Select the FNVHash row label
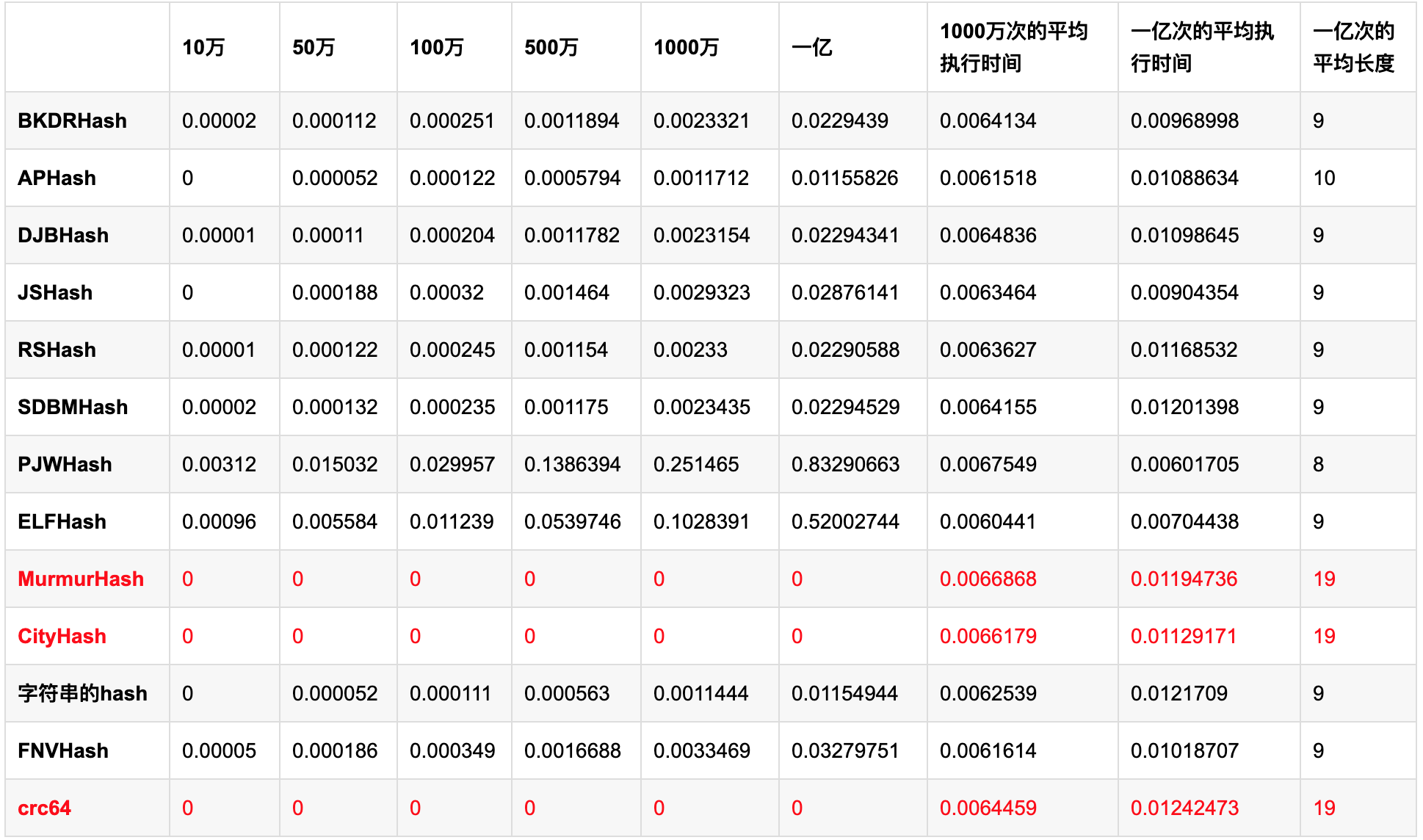 [63, 750]
